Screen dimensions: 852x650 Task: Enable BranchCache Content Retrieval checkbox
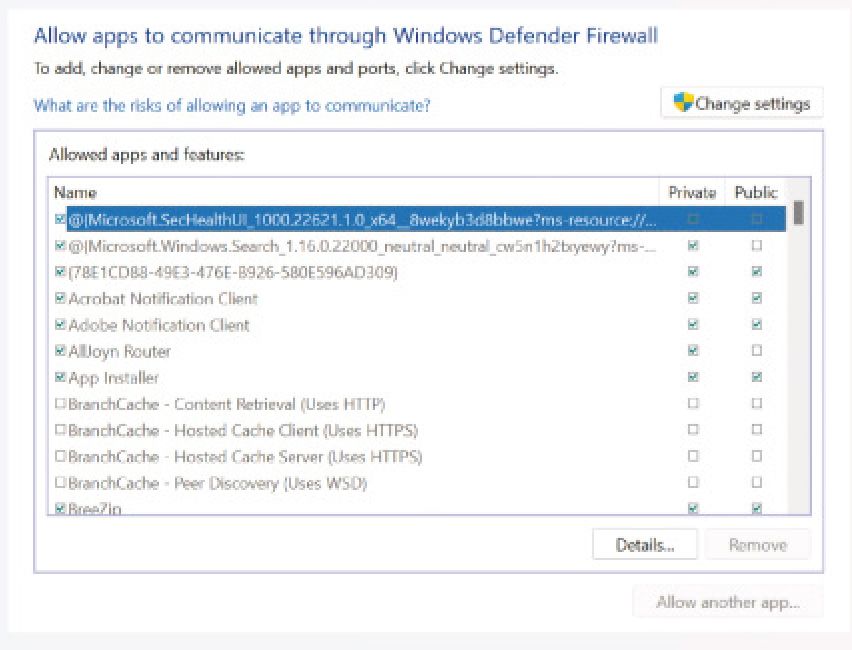click(x=60, y=403)
